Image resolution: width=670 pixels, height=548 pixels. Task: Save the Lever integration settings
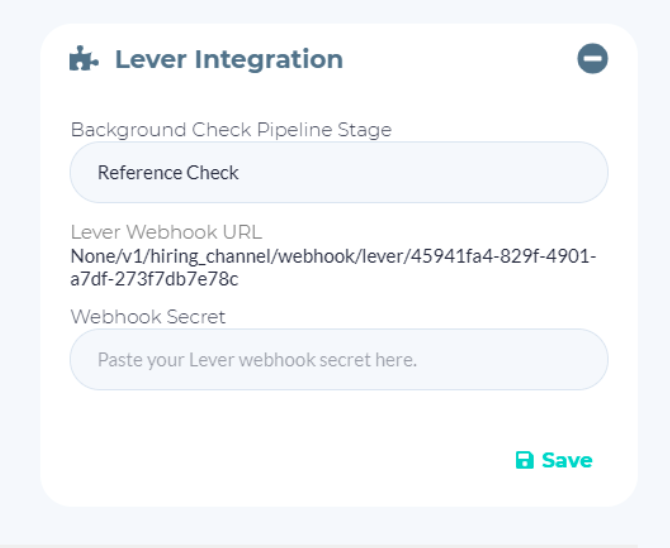pos(554,460)
